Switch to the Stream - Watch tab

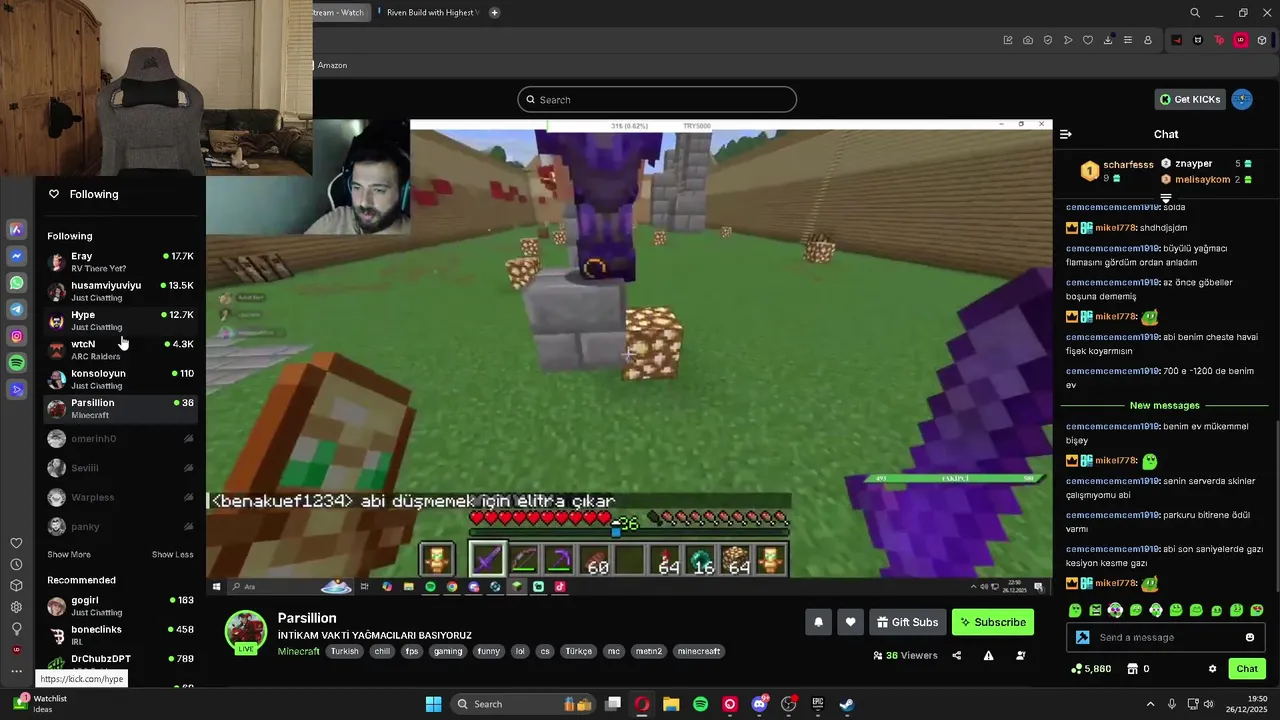pyautogui.click(x=341, y=13)
